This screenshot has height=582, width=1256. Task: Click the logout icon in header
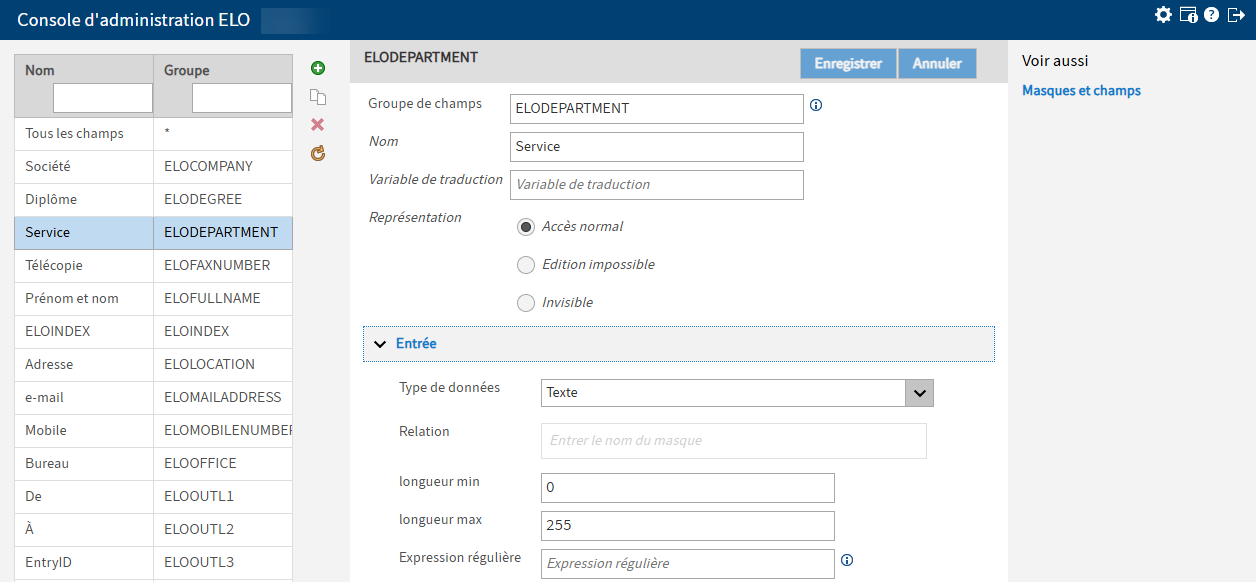click(1236, 15)
